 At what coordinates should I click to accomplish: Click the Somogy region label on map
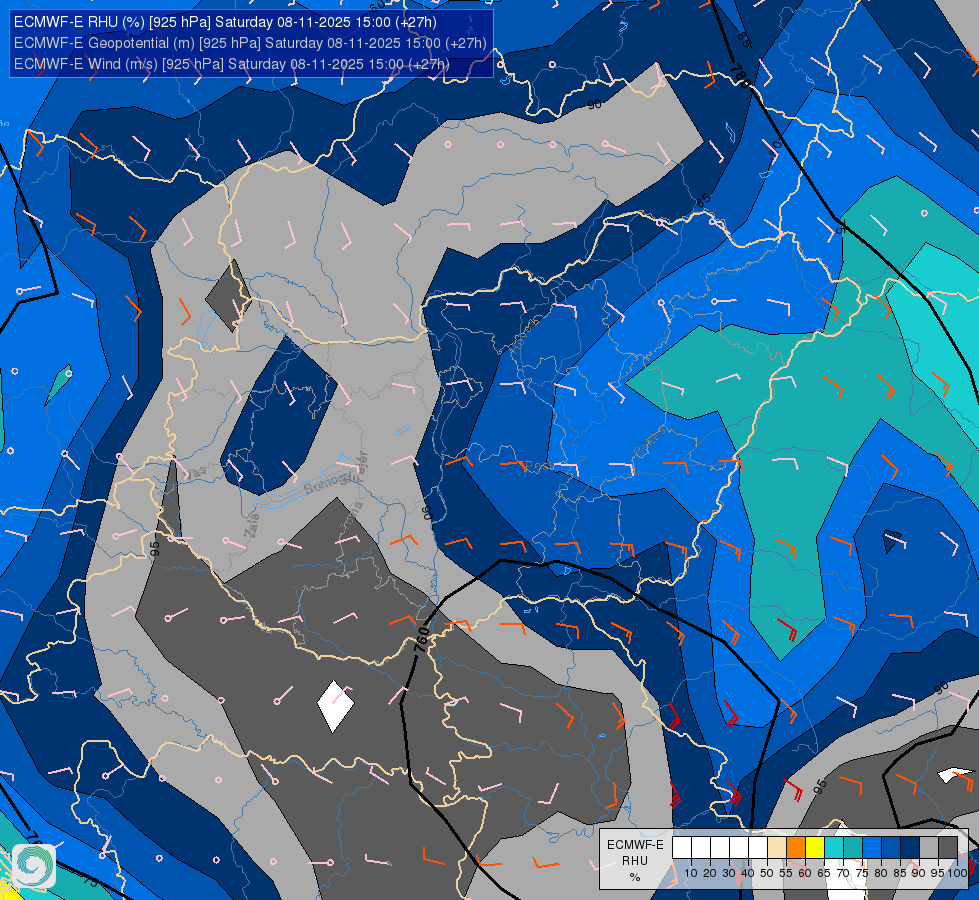pyautogui.click(x=330, y=482)
